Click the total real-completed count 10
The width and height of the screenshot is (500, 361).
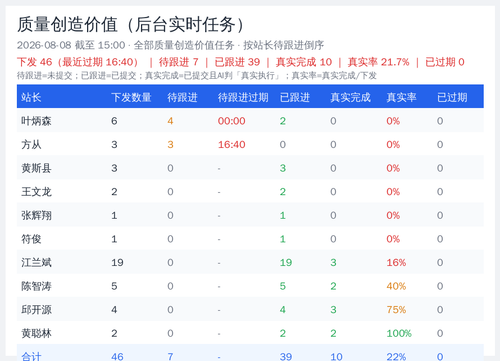point(336,357)
